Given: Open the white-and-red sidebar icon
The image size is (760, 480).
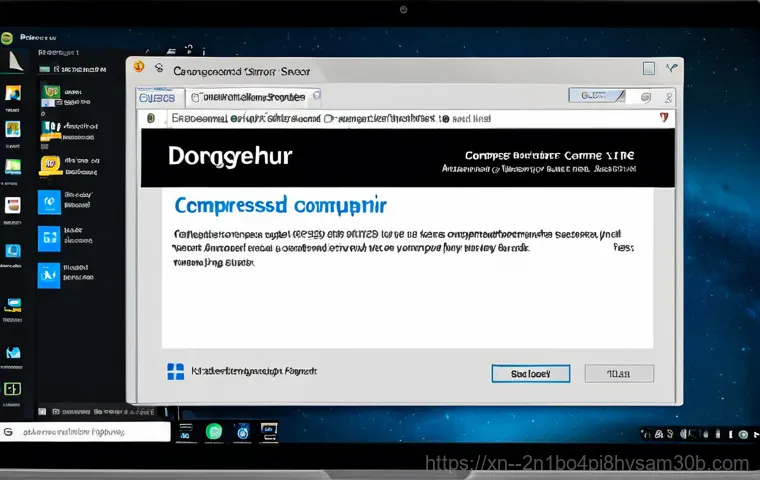Looking at the screenshot, I should click(13, 205).
